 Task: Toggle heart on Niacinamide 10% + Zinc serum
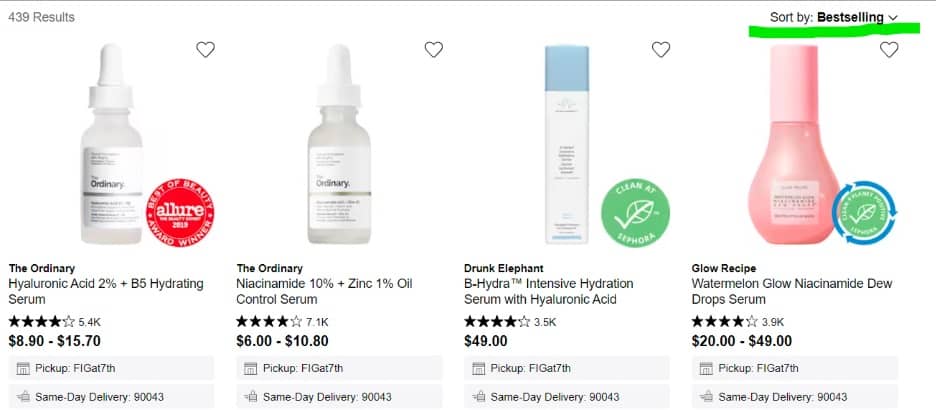point(433,49)
